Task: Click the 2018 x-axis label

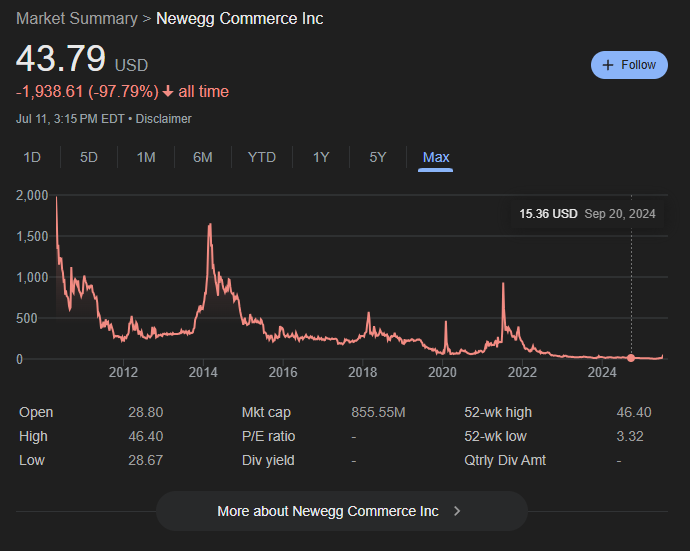Action: (x=363, y=372)
